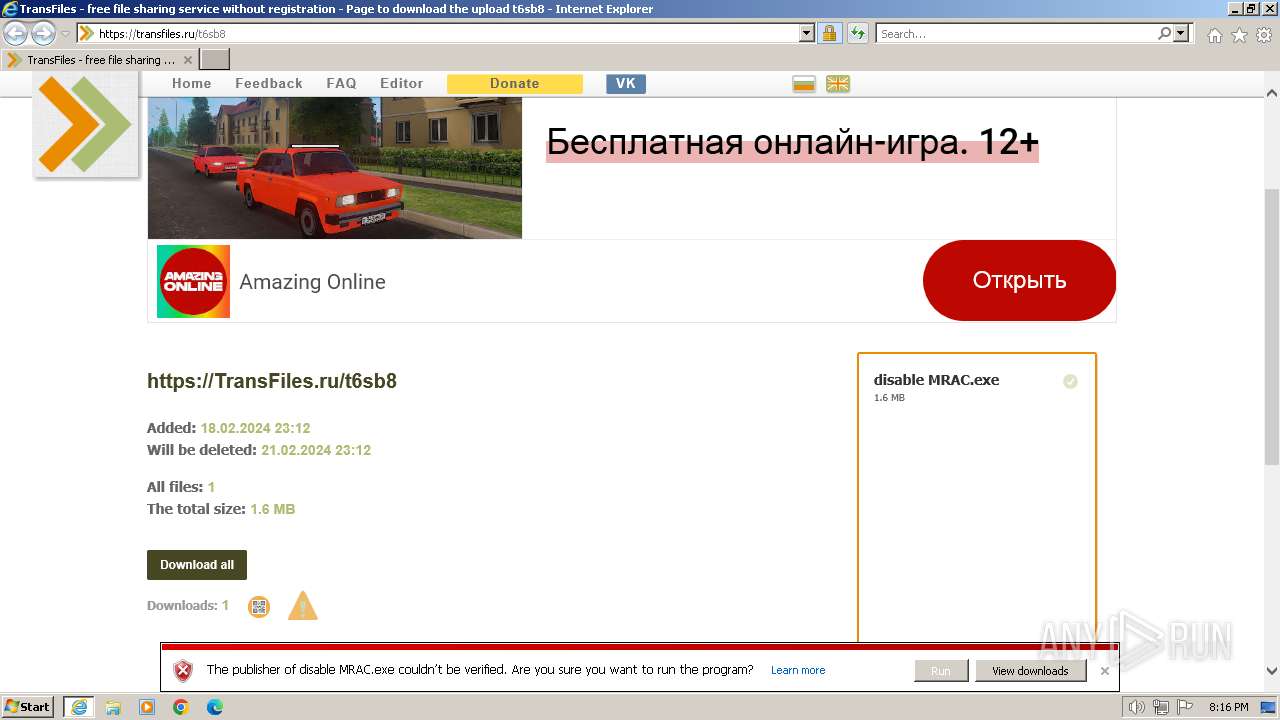Click the security lock icon
Screen dimensions: 1280x720
[x=829, y=34]
